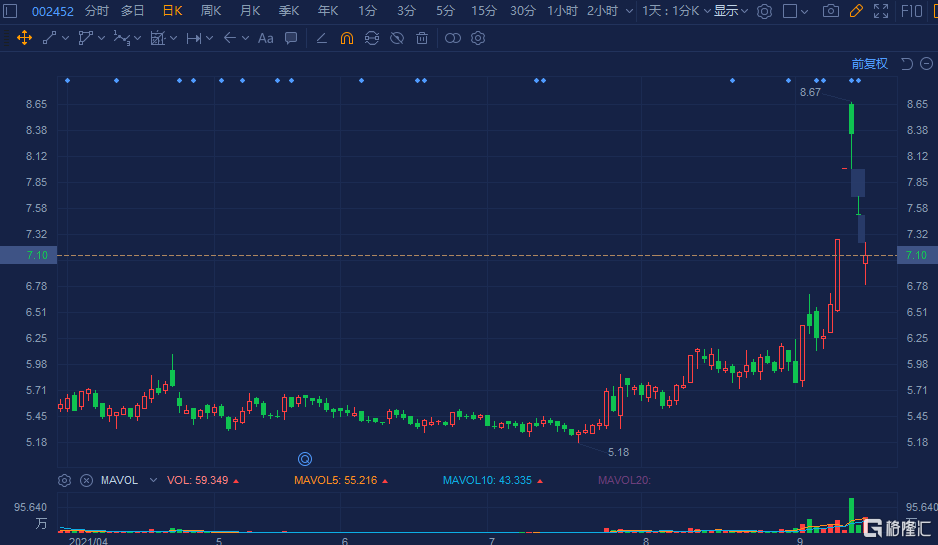The width and height of the screenshot is (938, 545).
Task: Click stock code 002452
Action: [x=53, y=11]
